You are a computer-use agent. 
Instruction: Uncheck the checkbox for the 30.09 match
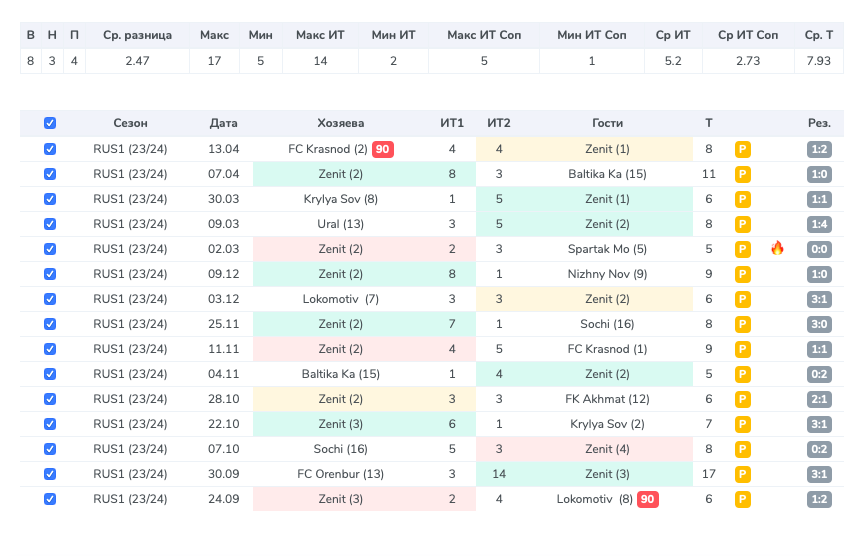point(50,474)
